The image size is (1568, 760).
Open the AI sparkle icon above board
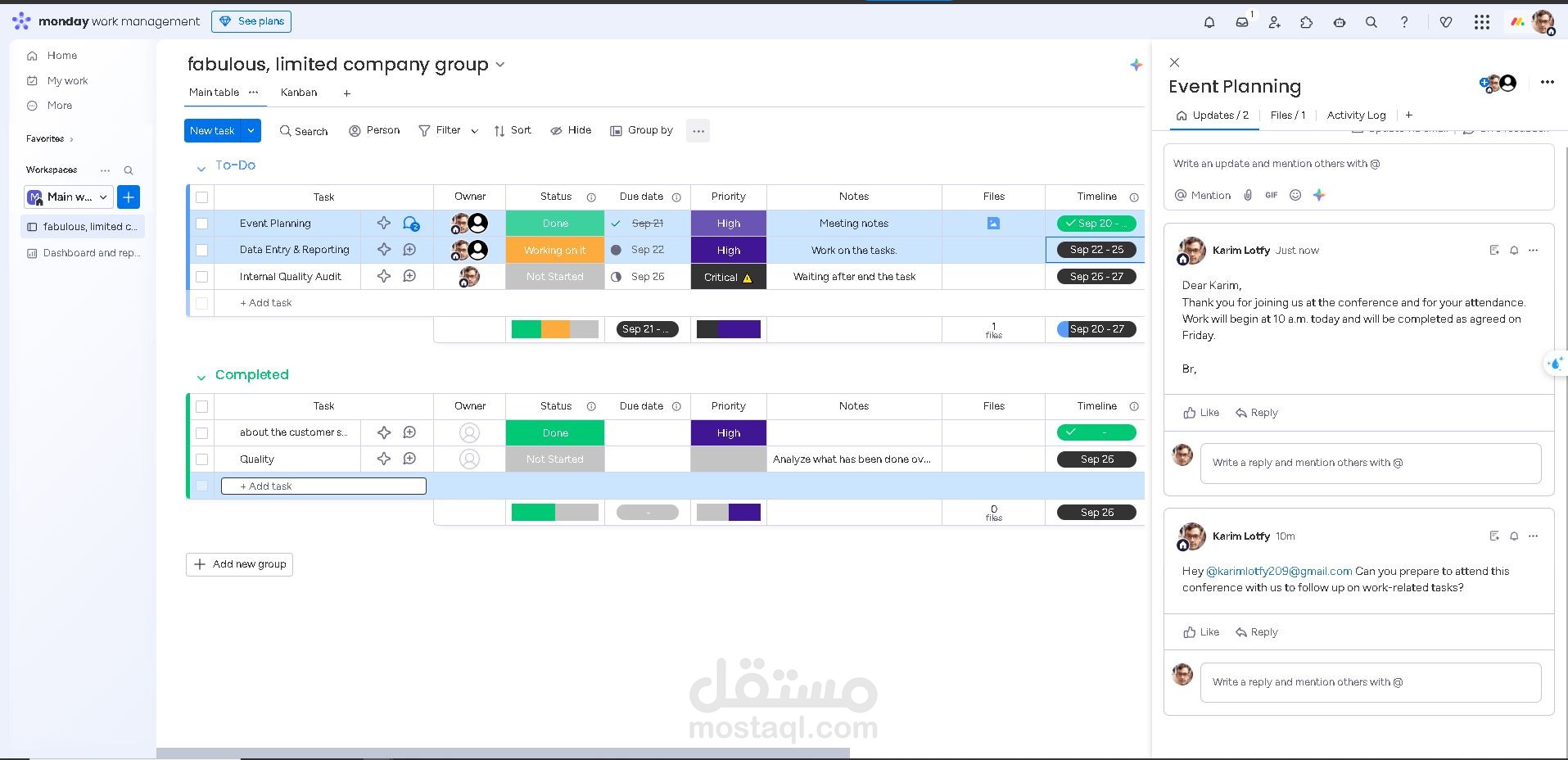1136,65
